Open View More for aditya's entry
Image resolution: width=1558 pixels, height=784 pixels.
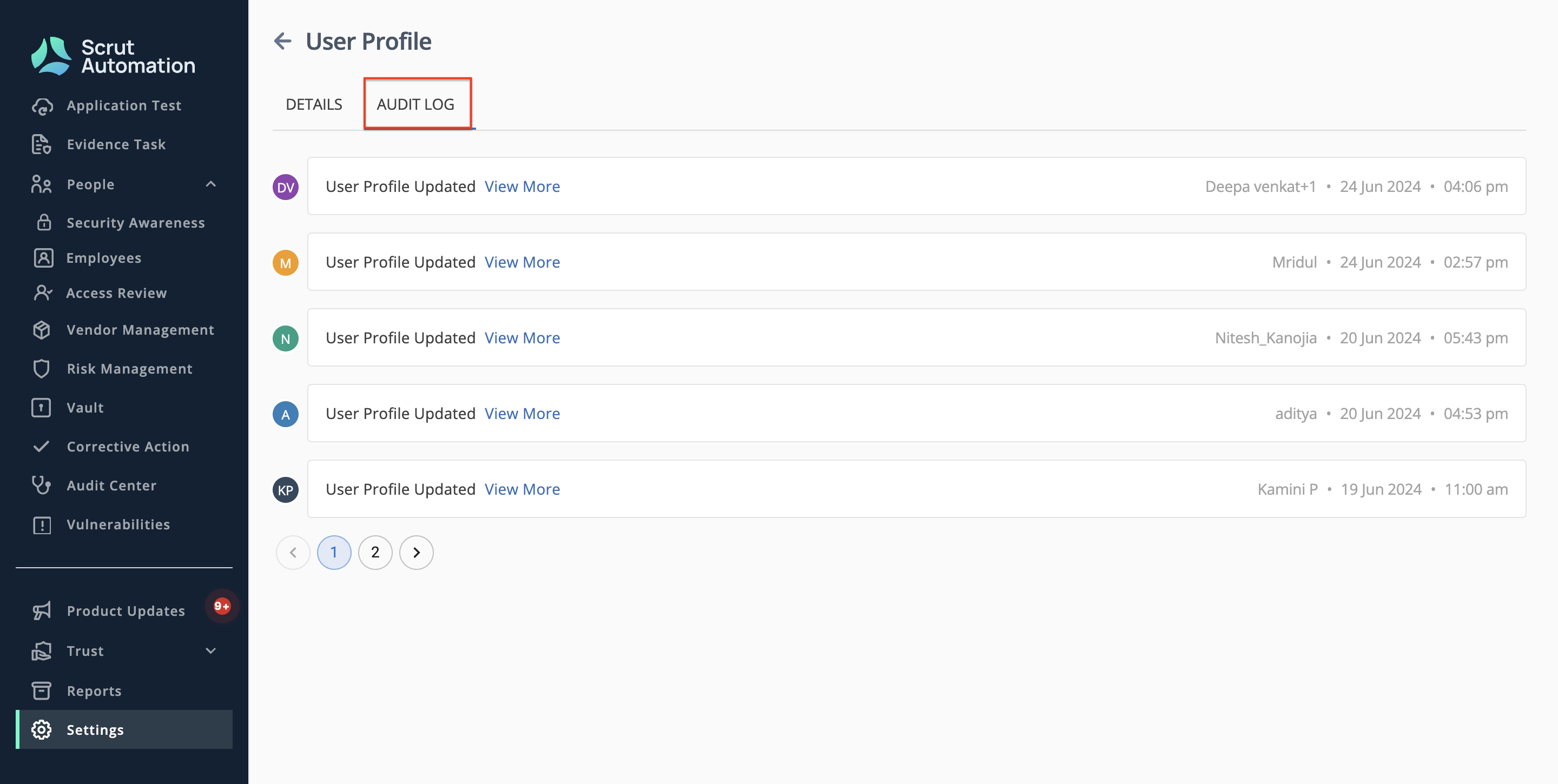(x=522, y=414)
